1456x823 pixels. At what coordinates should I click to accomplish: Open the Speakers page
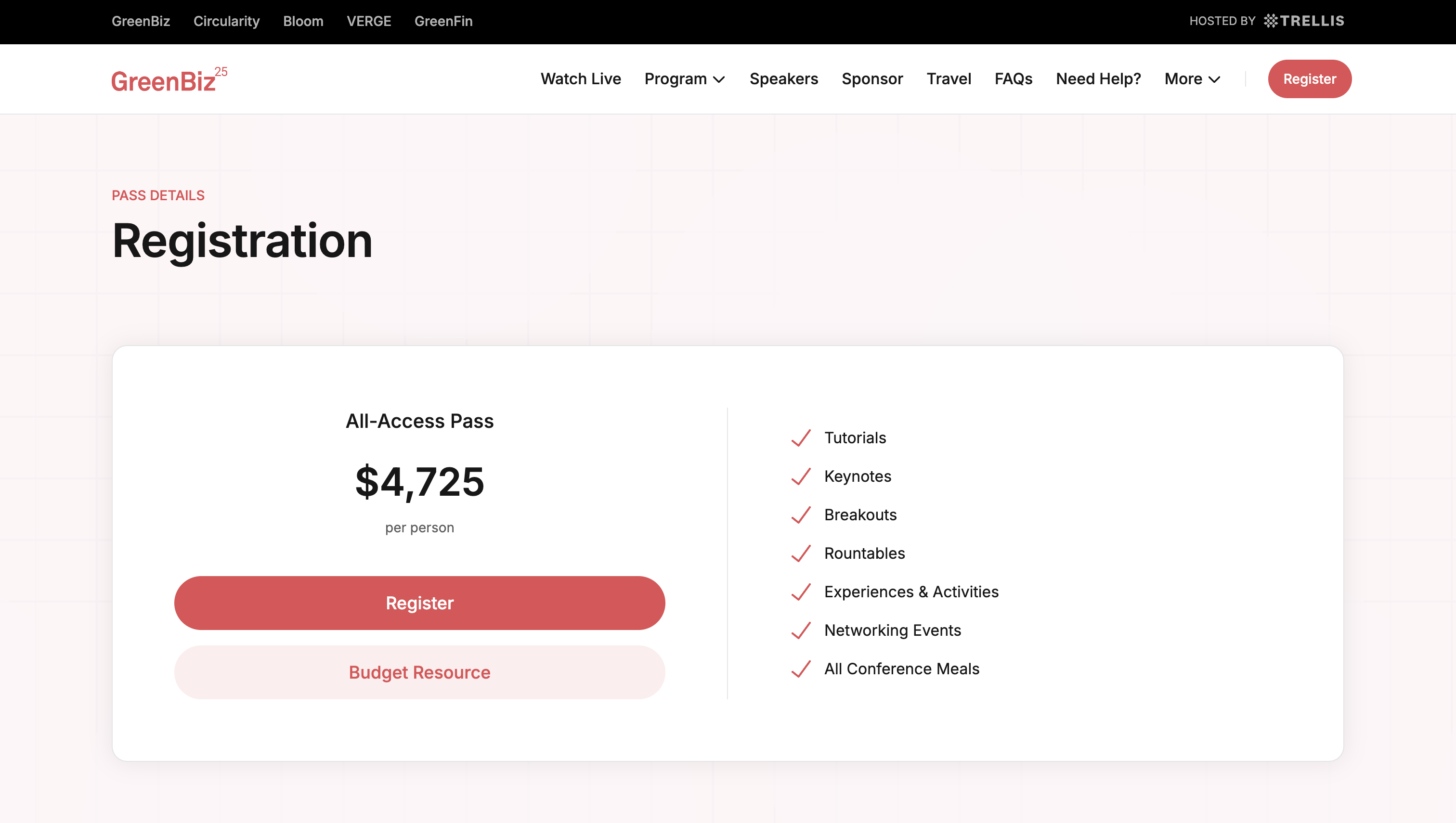click(784, 79)
